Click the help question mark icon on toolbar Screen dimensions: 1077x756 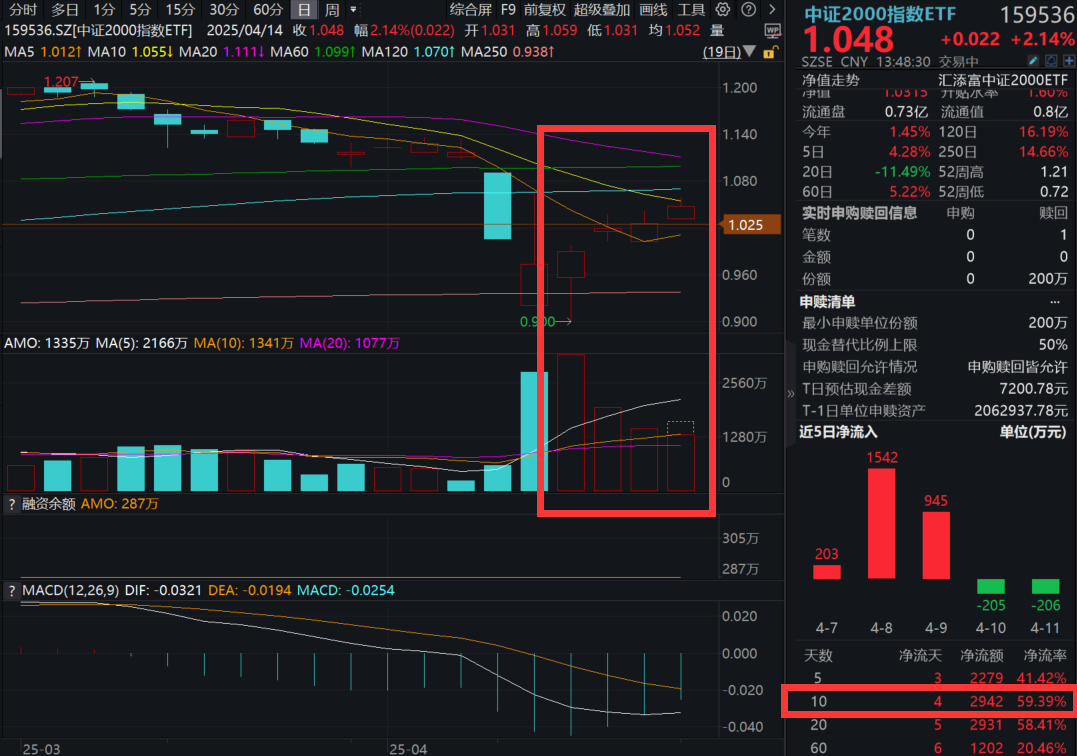749,9
